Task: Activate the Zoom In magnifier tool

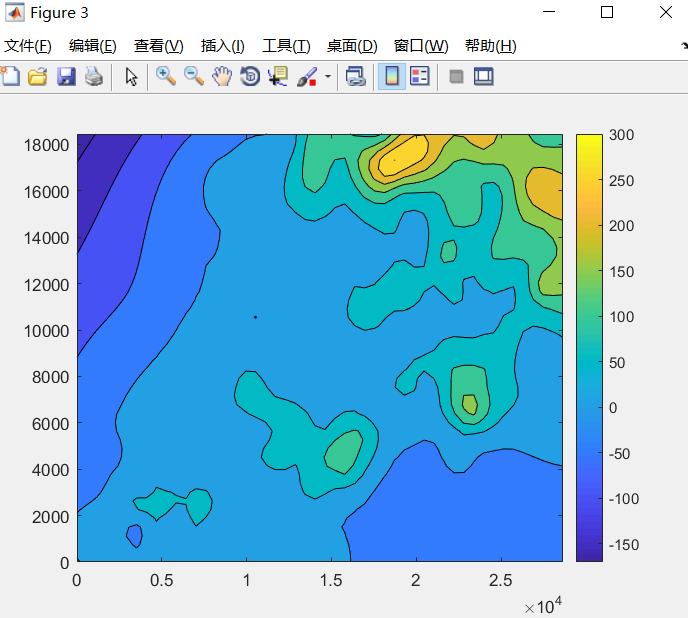Action: point(166,76)
